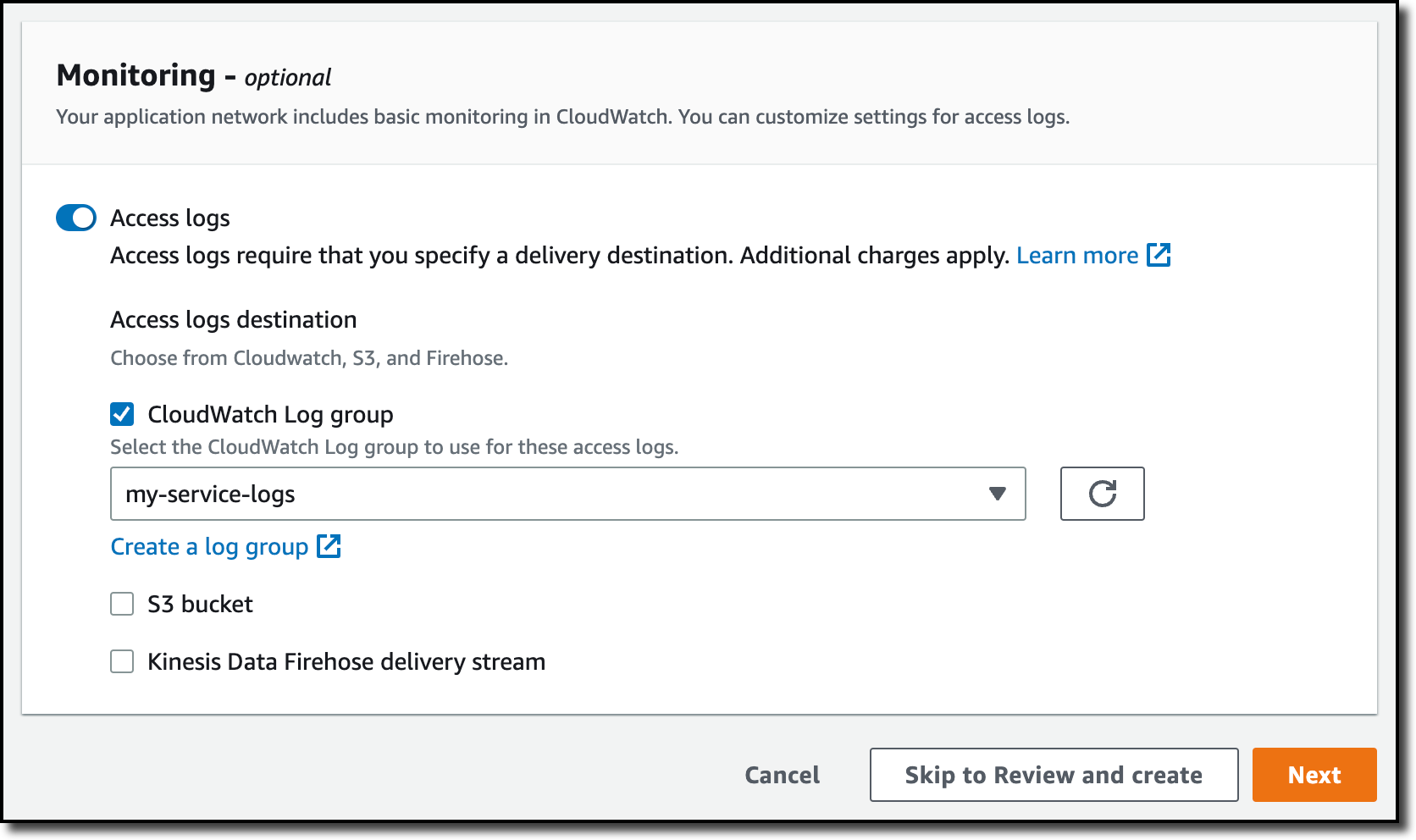1416x840 pixels.
Task: Proceed with the orange Next button
Action: (1314, 775)
